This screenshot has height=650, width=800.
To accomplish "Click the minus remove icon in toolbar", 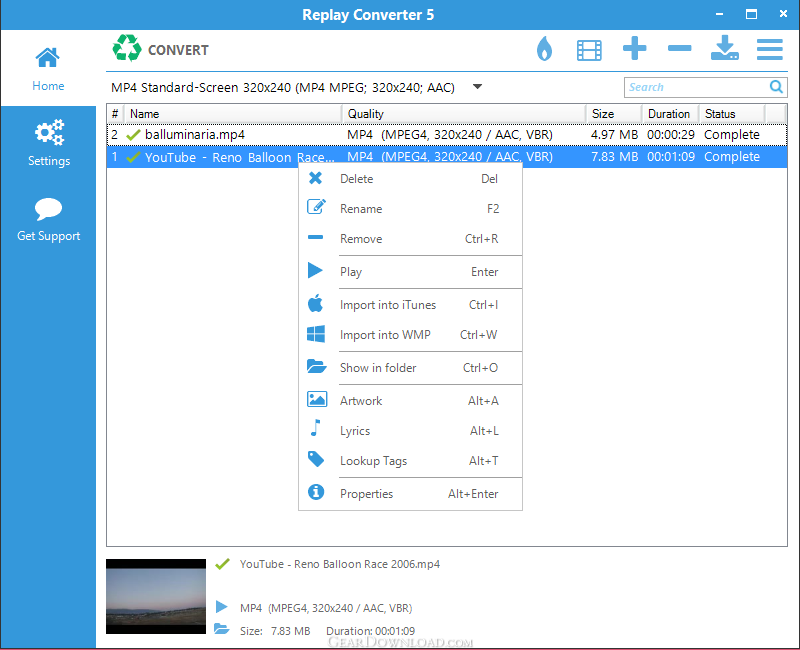I will [x=679, y=48].
